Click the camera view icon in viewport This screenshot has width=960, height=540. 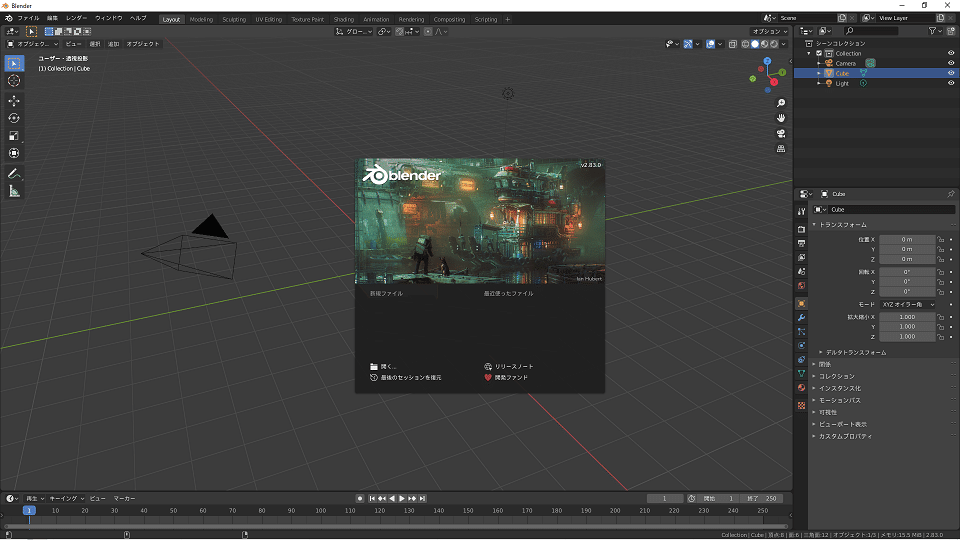pos(781,133)
